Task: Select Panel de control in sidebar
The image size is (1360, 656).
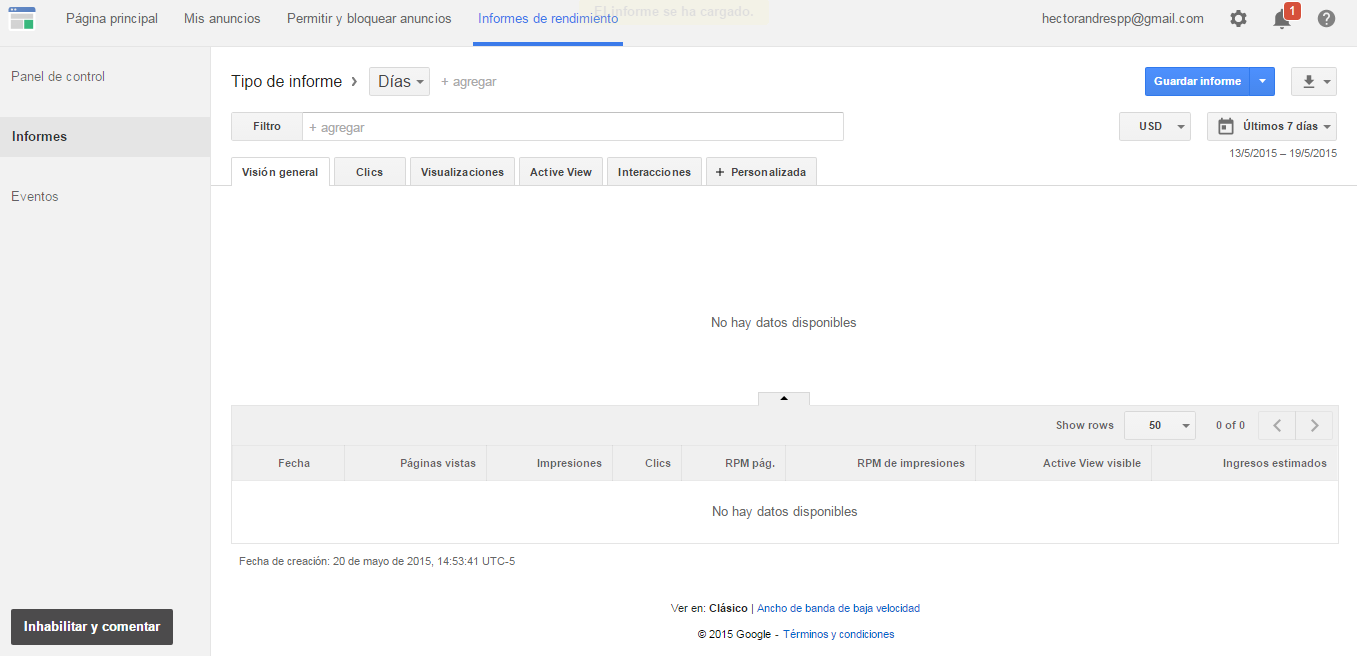Action: [58, 76]
